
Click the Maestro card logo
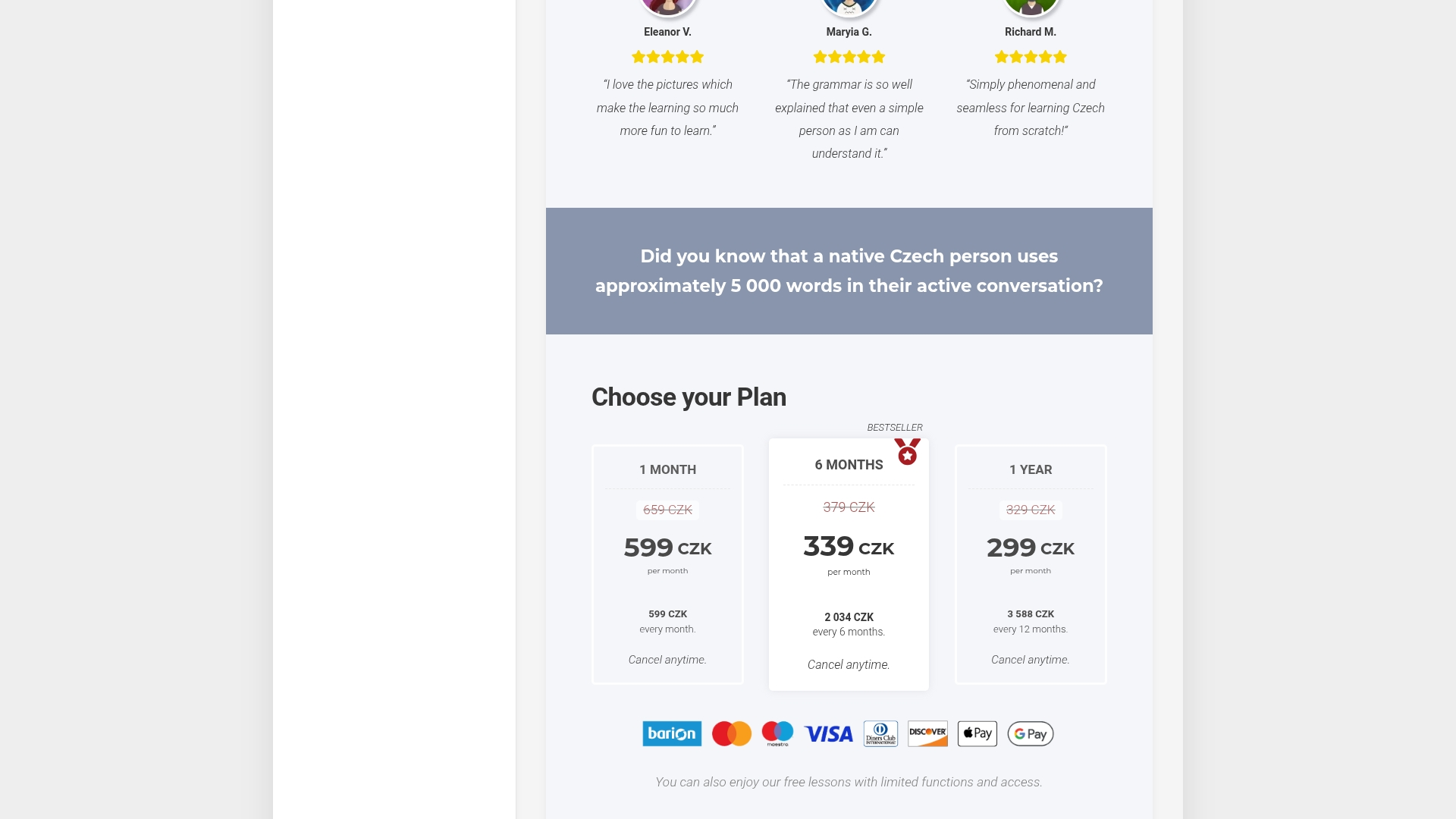777,733
